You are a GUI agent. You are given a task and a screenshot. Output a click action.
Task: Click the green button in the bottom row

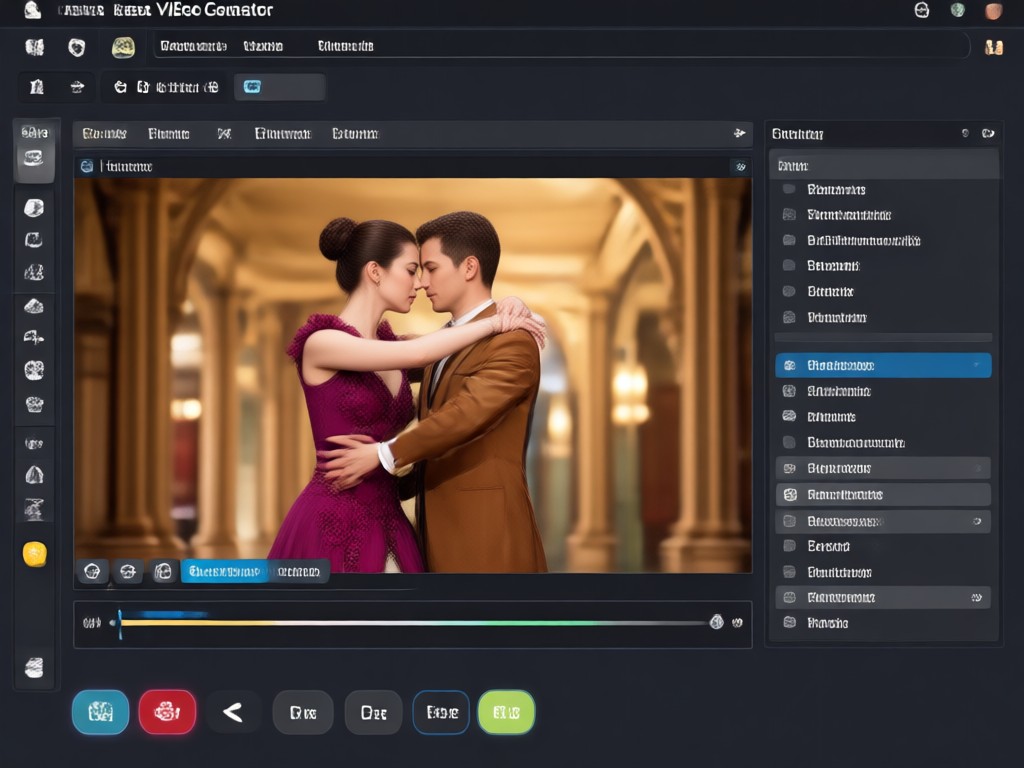[507, 712]
